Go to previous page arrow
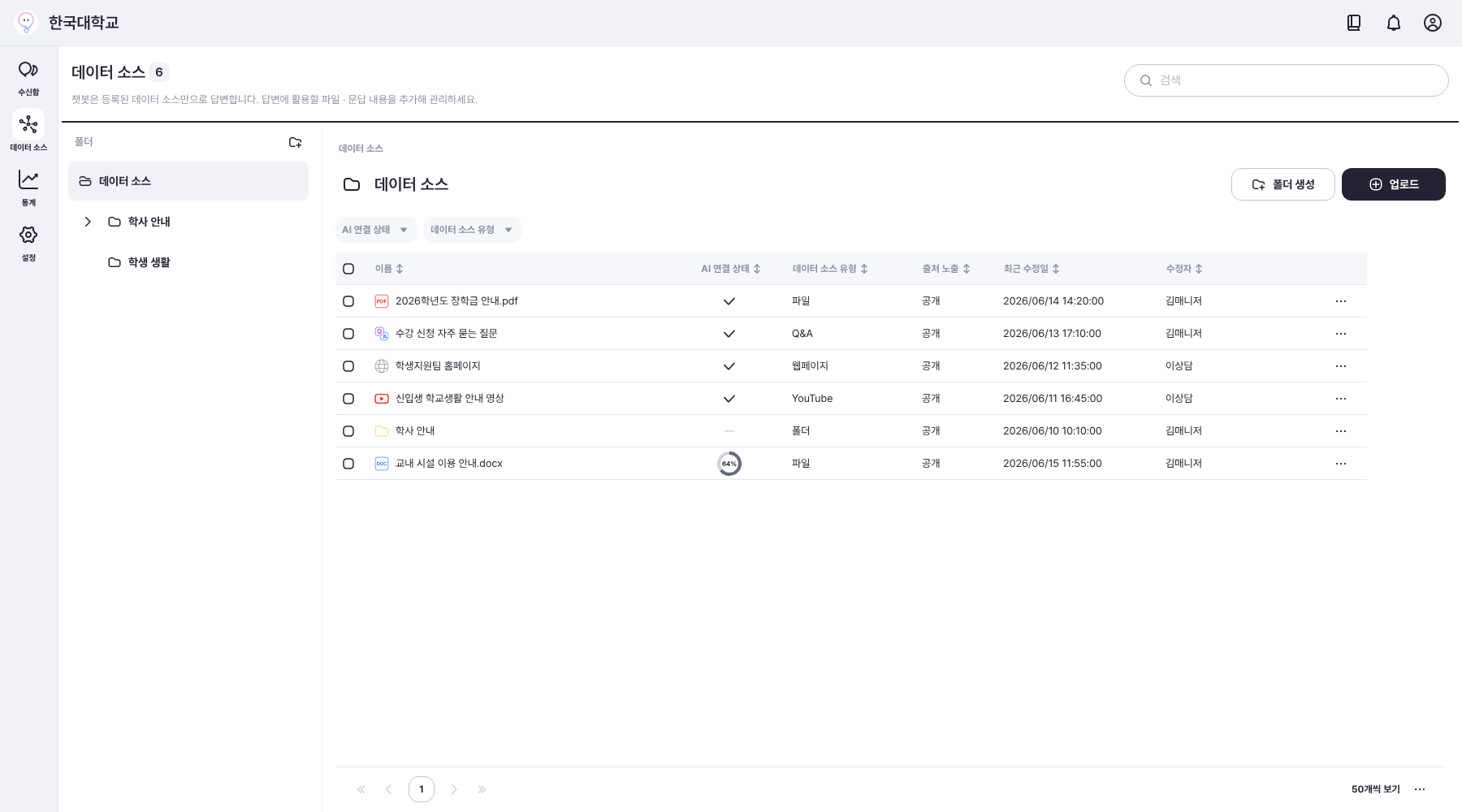This screenshot has height=812, width=1462. coord(389,789)
